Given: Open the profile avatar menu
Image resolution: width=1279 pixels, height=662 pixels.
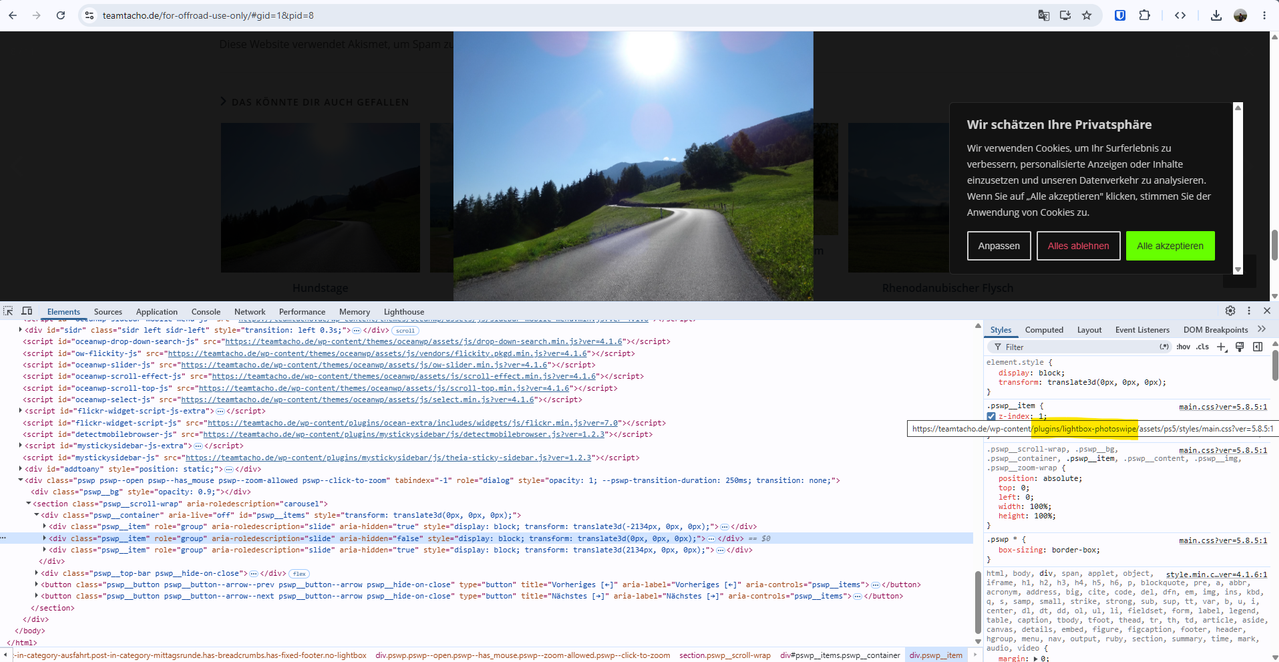Looking at the screenshot, I should [1240, 16].
